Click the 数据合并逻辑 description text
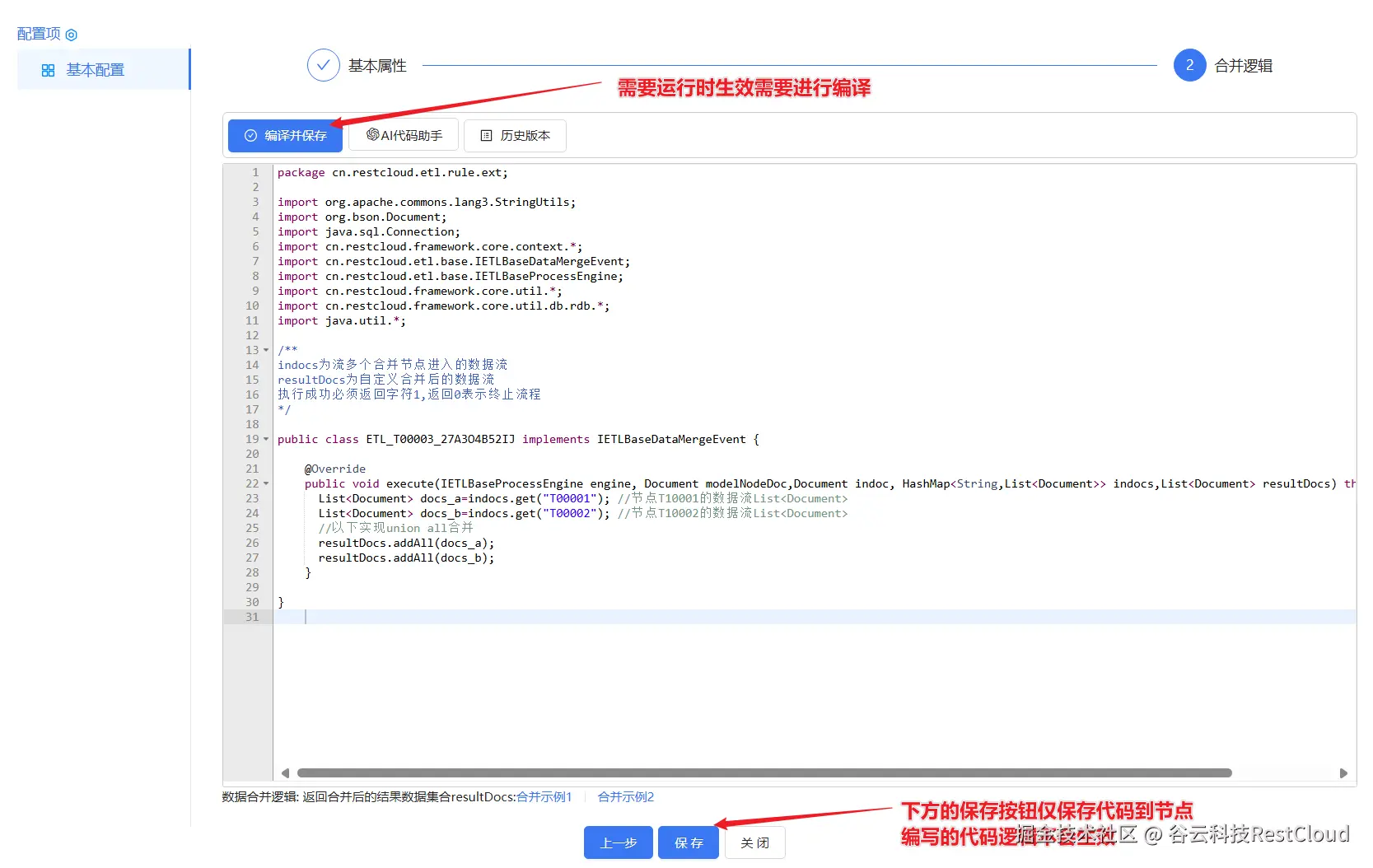This screenshot has height=868, width=1373. [x=369, y=797]
